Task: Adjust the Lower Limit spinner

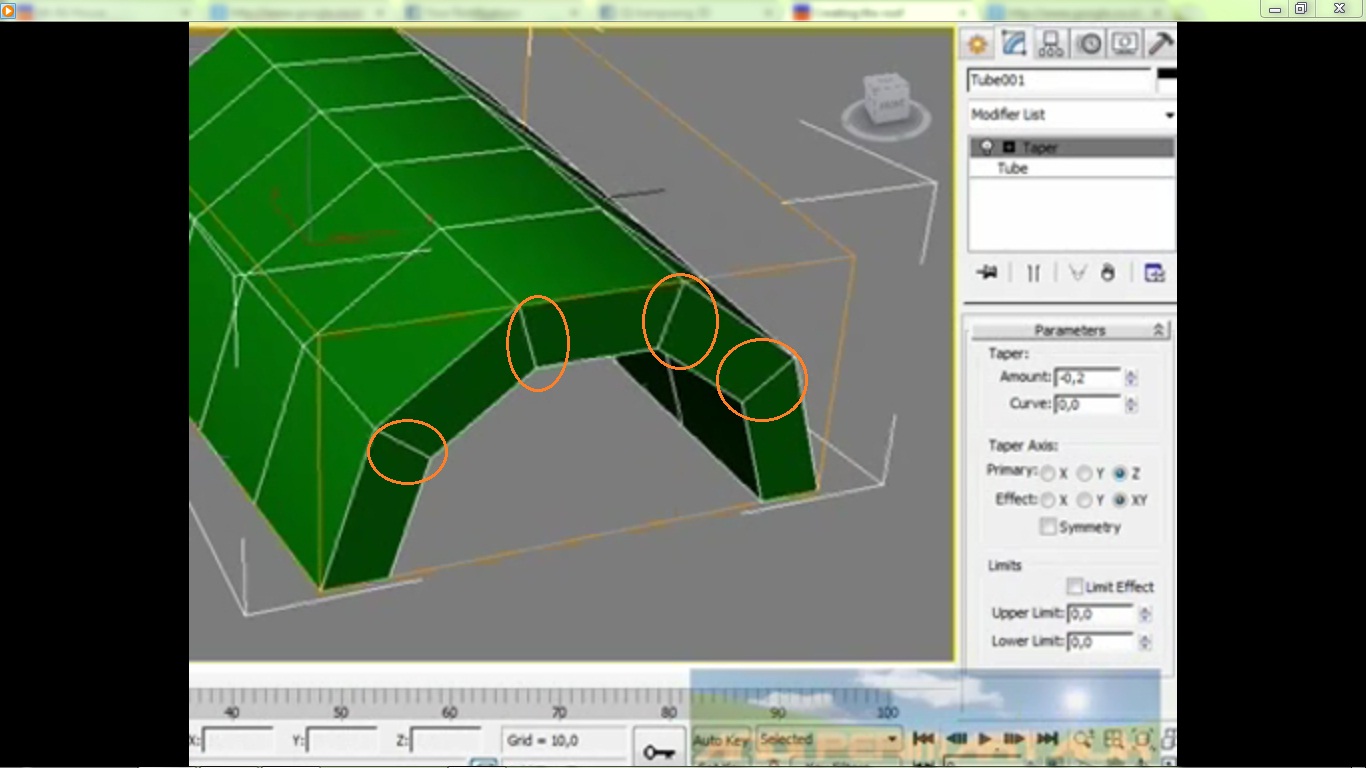Action: pos(1145,642)
